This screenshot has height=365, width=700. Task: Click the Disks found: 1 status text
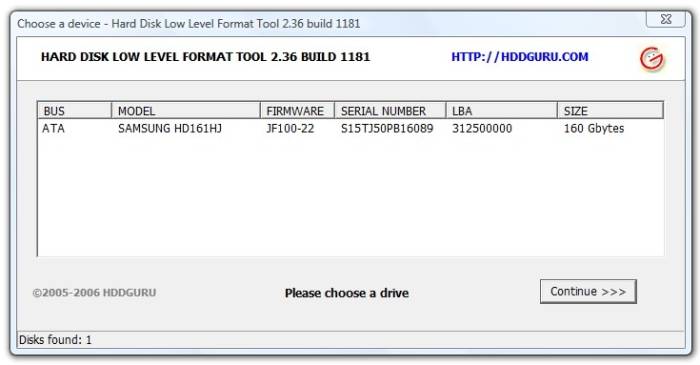pyautogui.click(x=55, y=340)
